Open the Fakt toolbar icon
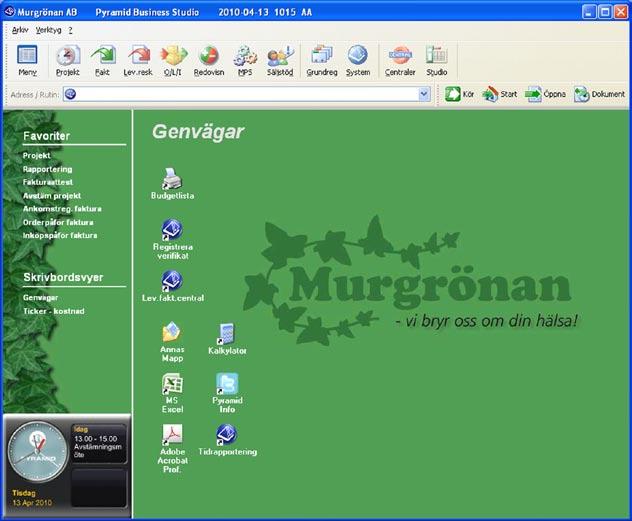This screenshot has width=632, height=521. click(x=103, y=60)
